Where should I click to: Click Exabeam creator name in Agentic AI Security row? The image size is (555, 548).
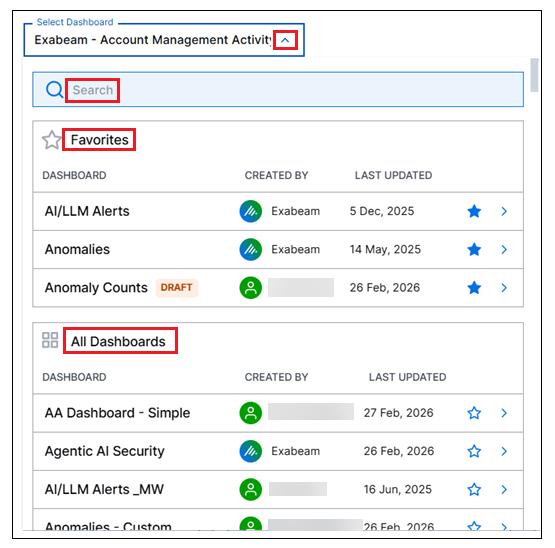coord(296,451)
